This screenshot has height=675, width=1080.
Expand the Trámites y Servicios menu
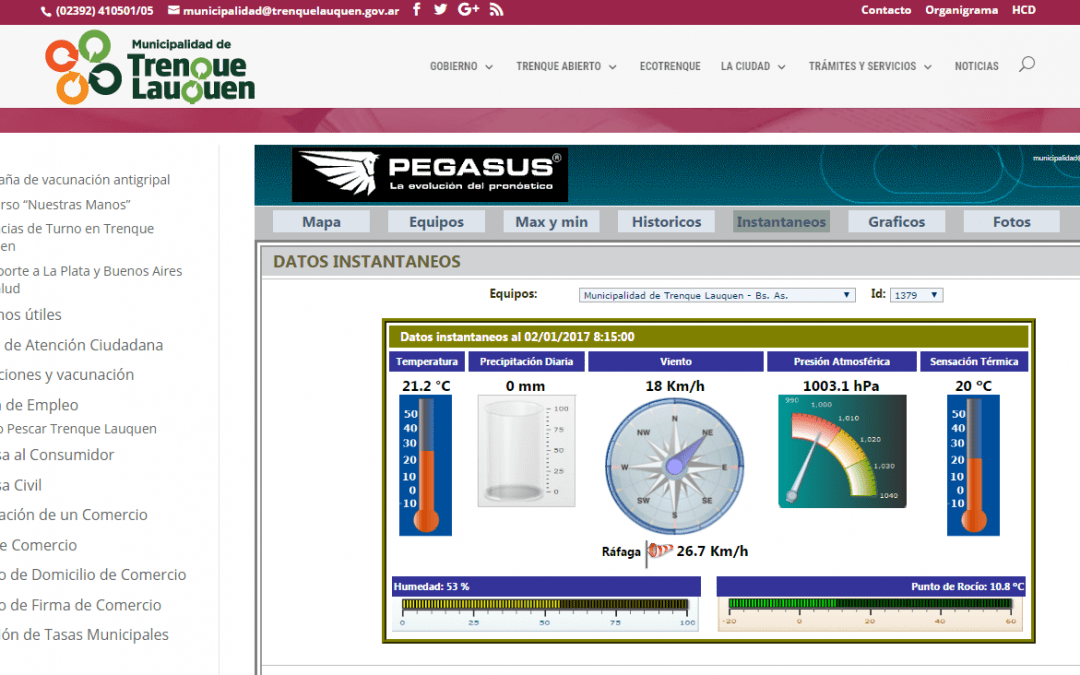pos(870,66)
